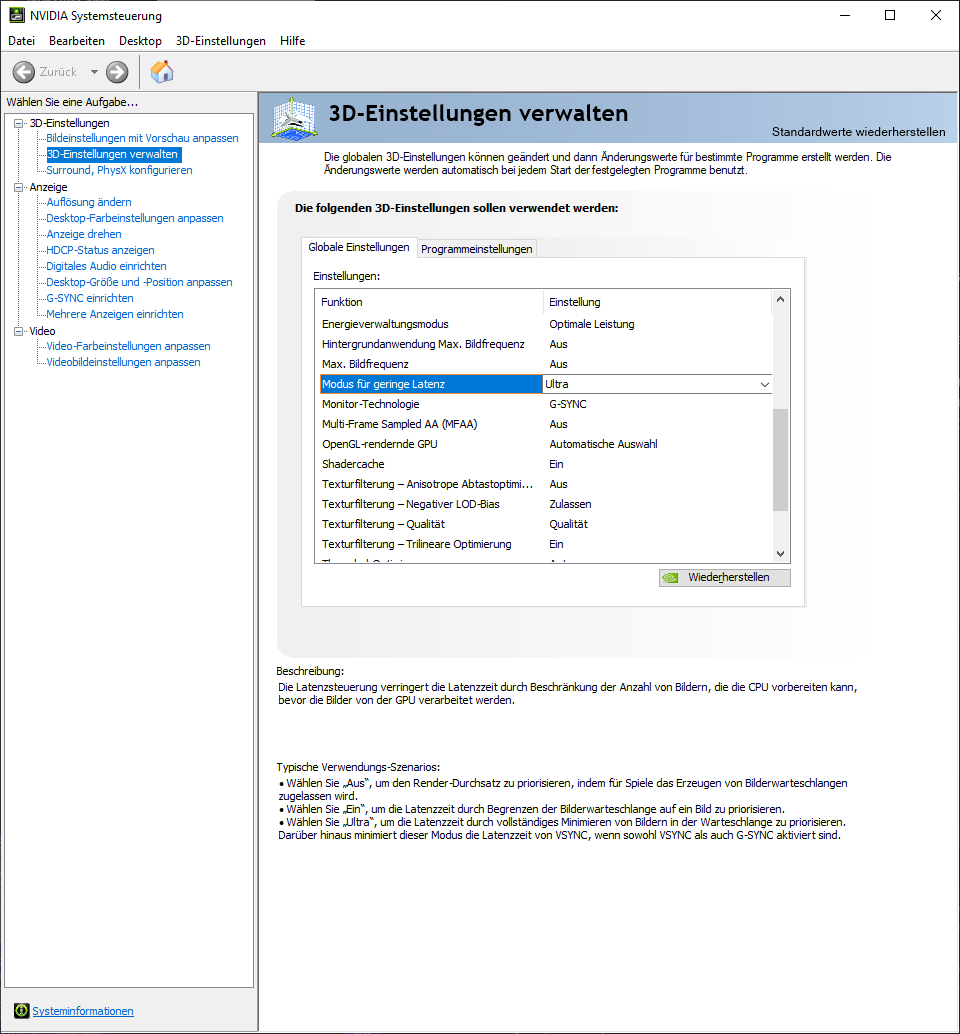Open the 3D-Einstellungen menu

click(x=221, y=41)
